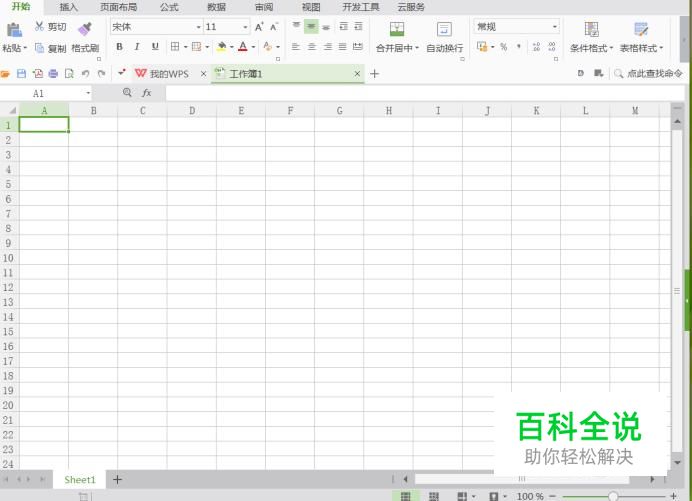
Task: Open Cloud Services (云服务) tab
Action: pyautogui.click(x=411, y=7)
